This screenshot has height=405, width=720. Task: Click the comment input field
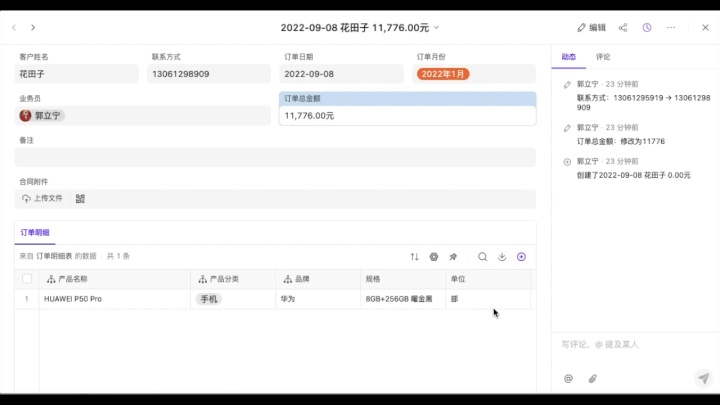630,344
